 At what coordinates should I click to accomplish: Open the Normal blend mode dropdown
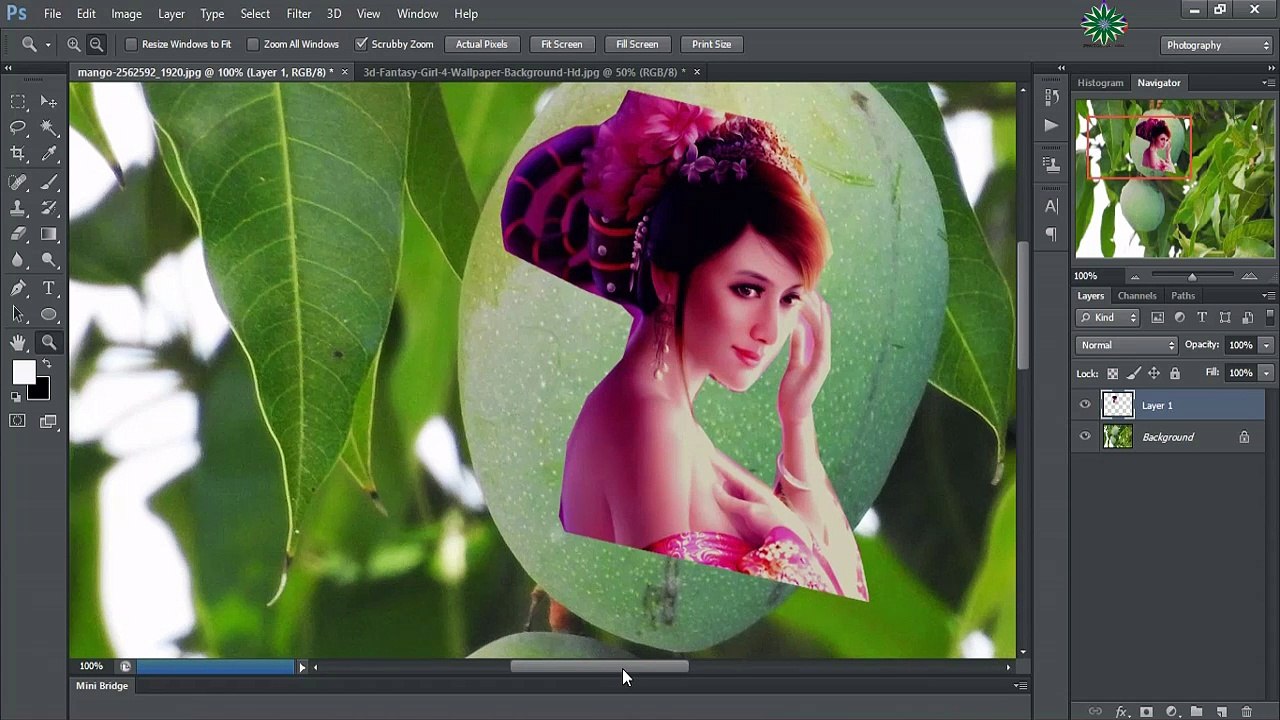1127,345
